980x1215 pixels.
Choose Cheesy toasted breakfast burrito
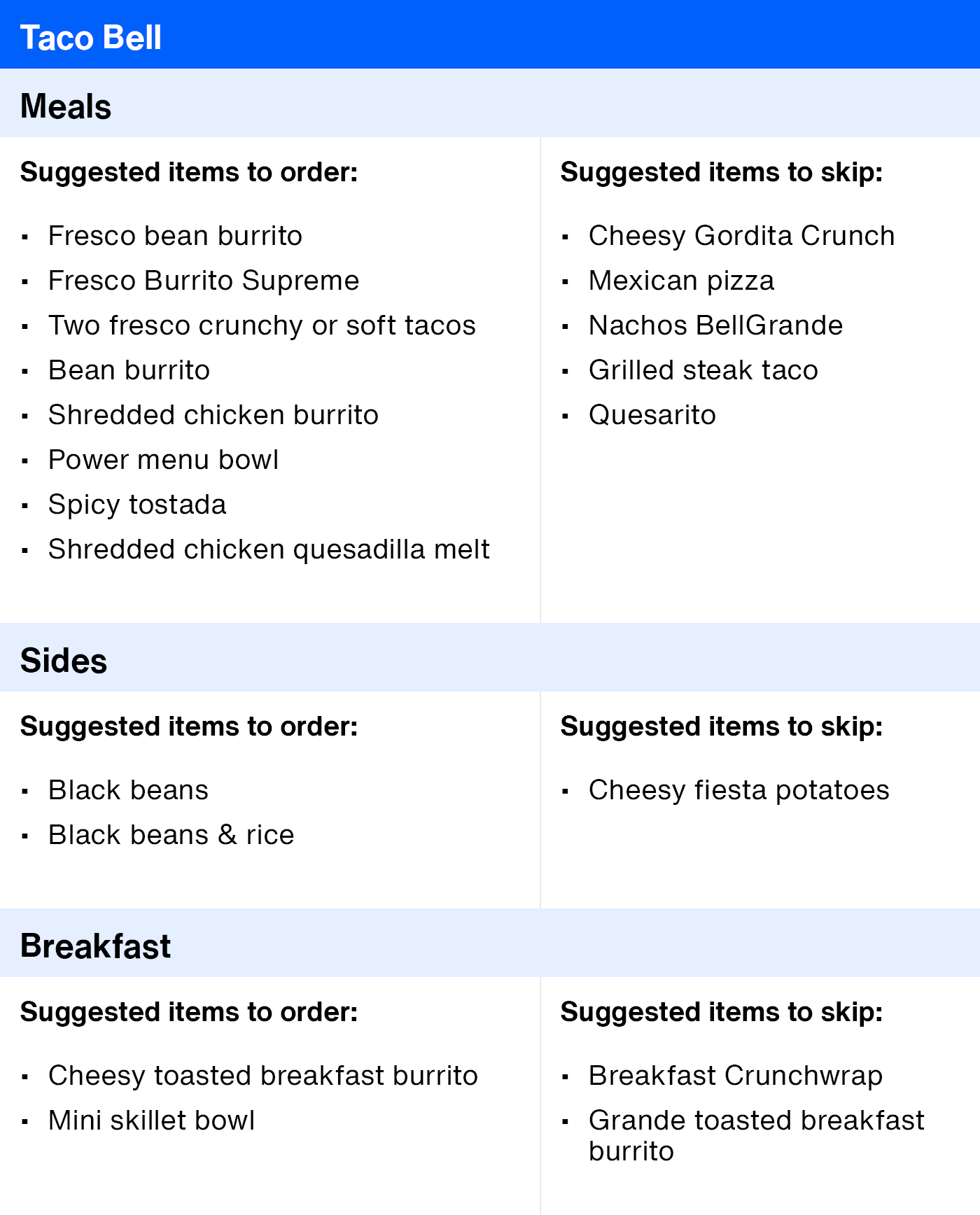pyautogui.click(x=262, y=1076)
